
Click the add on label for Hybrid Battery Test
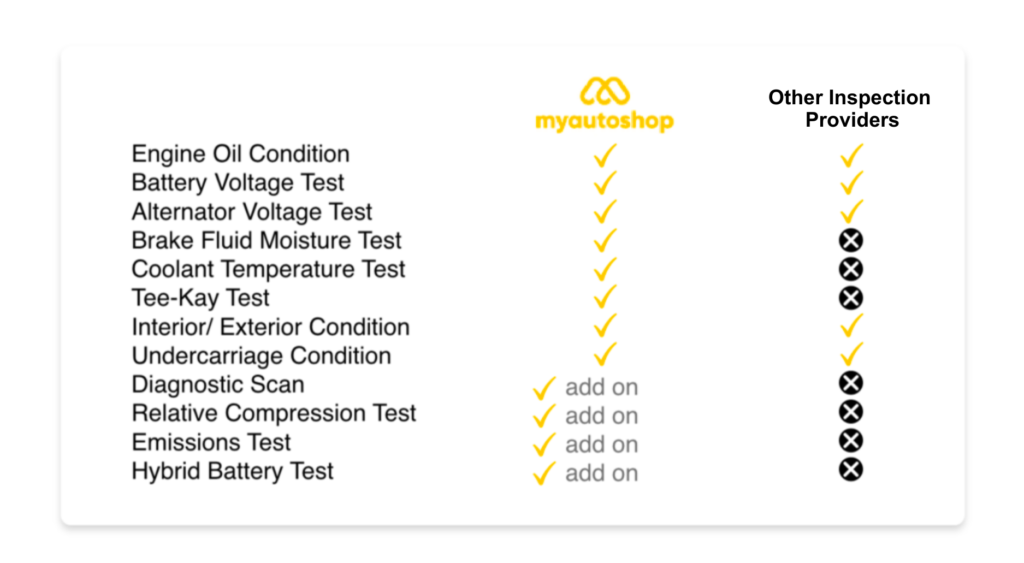(x=601, y=473)
